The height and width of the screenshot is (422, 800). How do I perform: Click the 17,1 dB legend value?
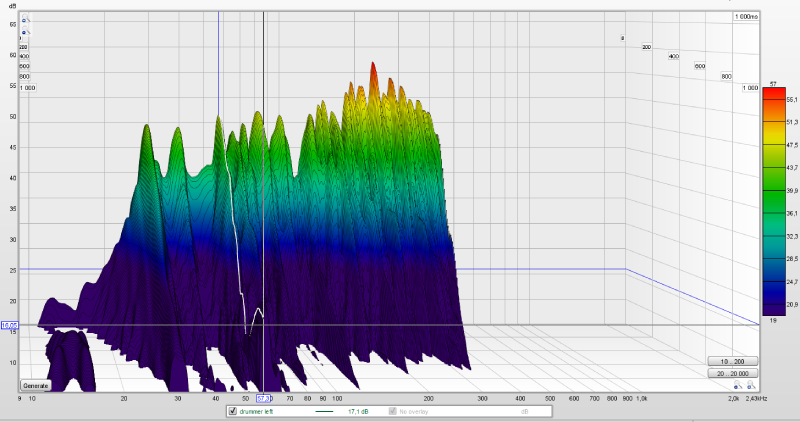(359, 411)
